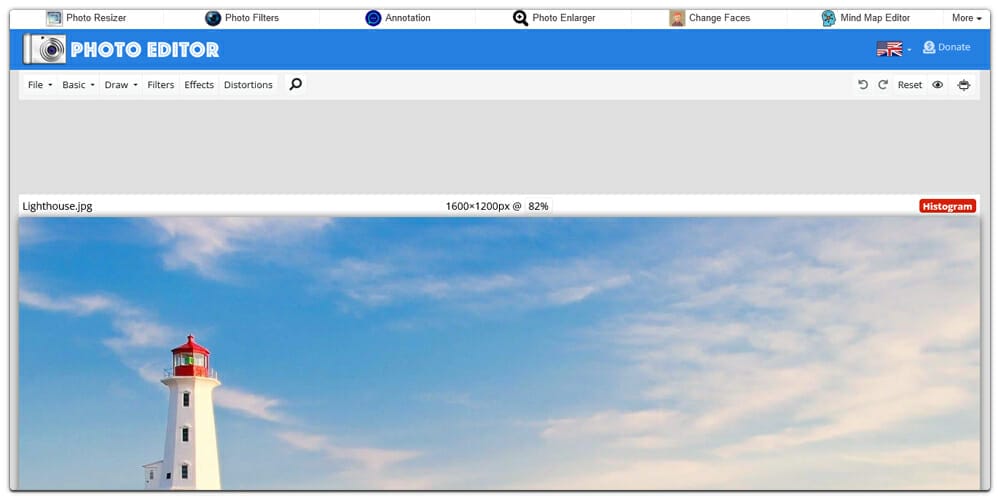This screenshot has width=1000, height=500.
Task: Click the Photo Editor camera logo
Action: (45, 49)
